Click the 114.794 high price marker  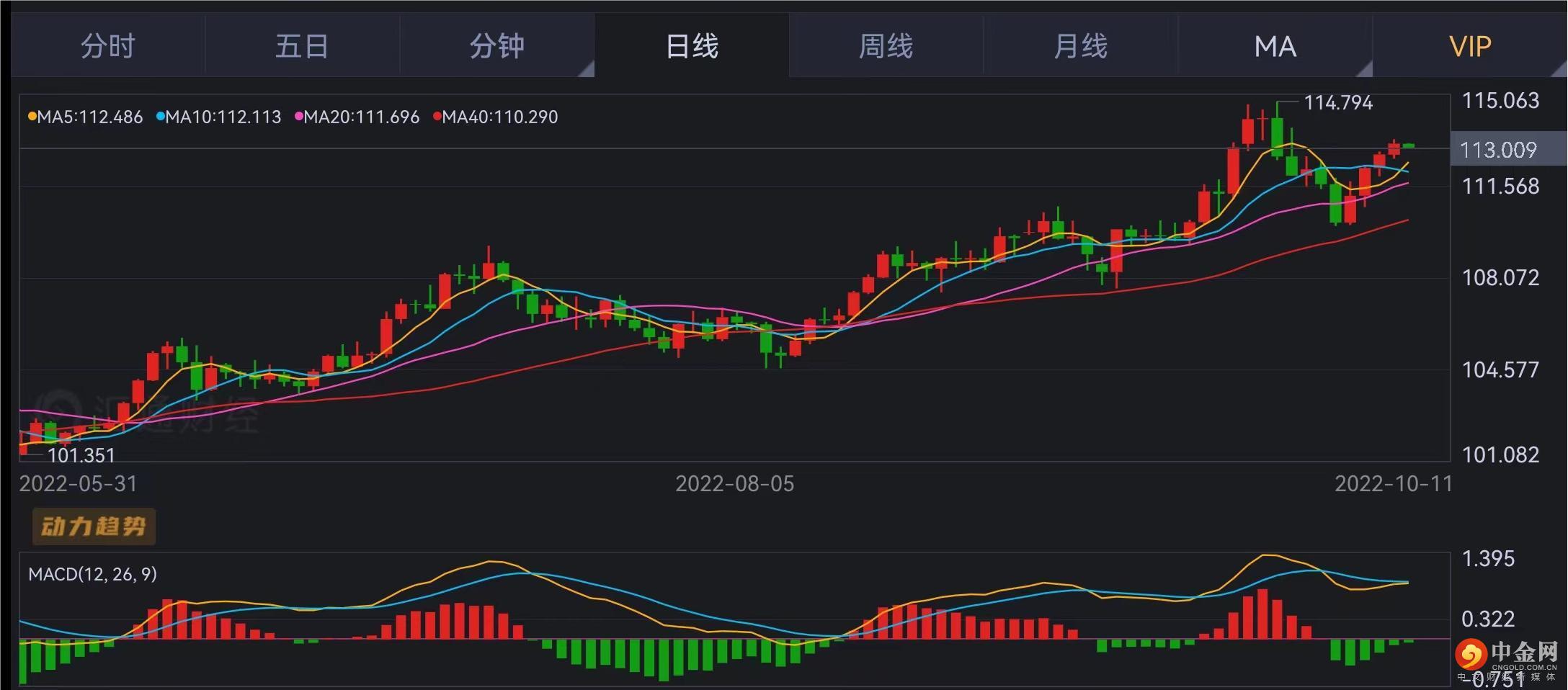(x=1338, y=103)
